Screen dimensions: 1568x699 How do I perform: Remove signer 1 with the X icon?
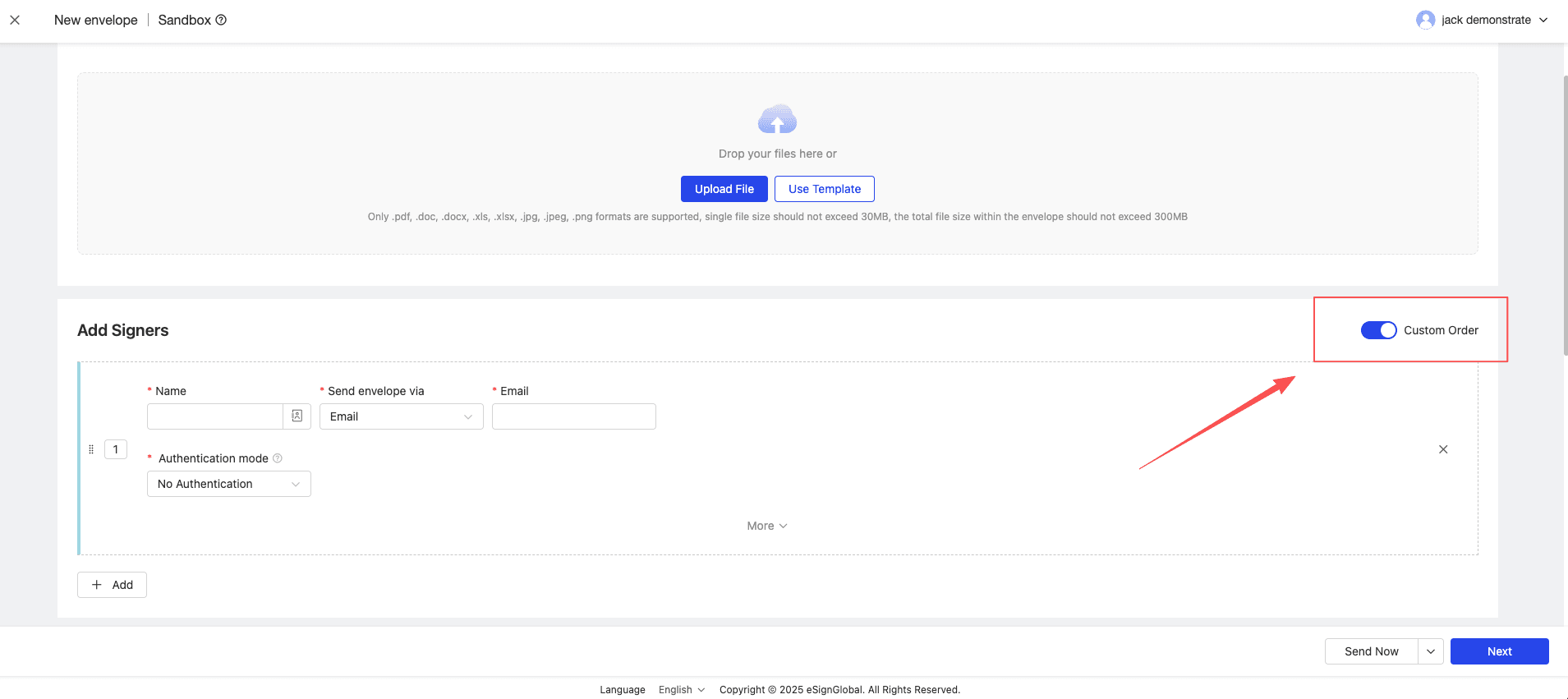click(x=1443, y=449)
